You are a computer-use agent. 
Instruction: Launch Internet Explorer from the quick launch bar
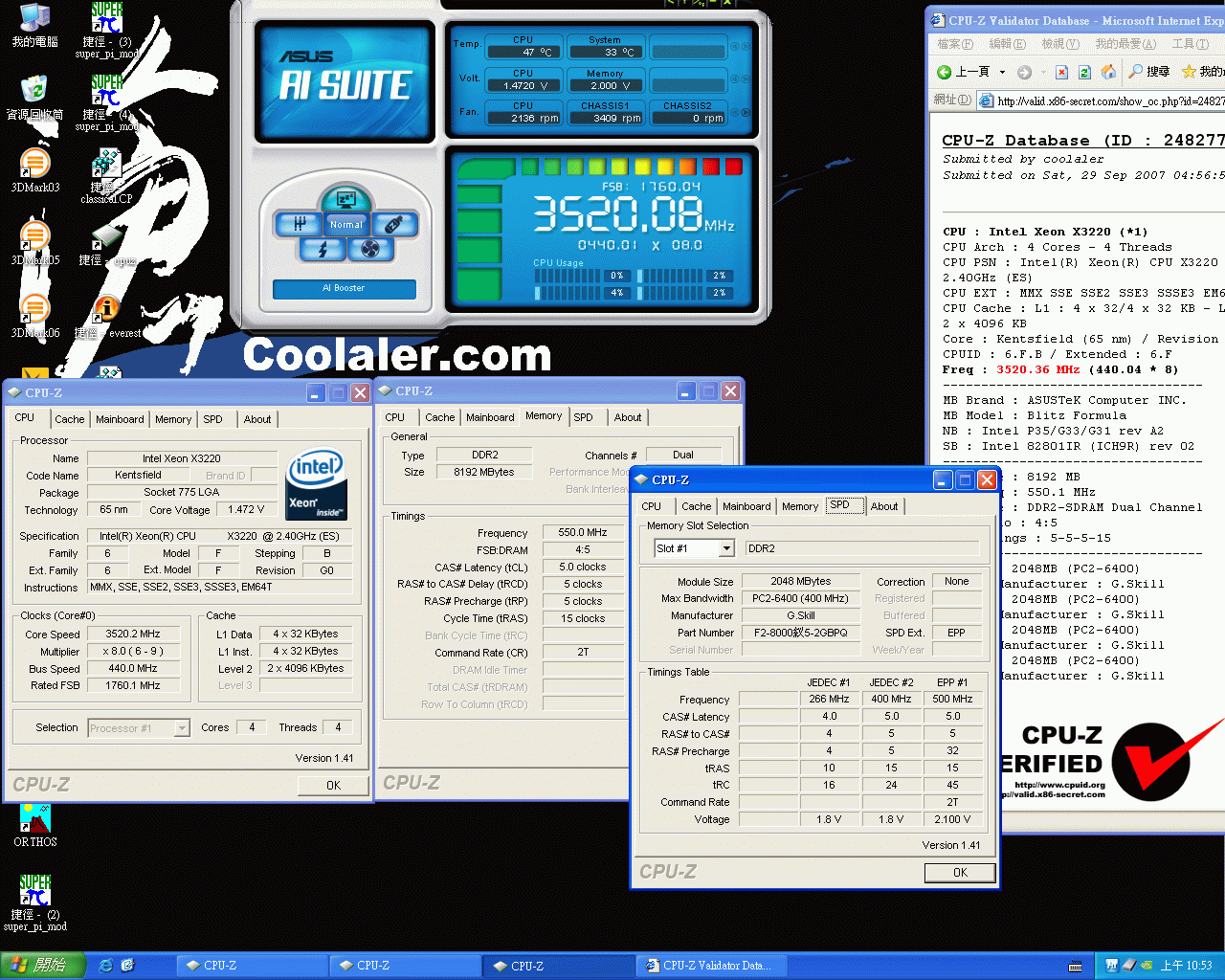click(x=106, y=966)
